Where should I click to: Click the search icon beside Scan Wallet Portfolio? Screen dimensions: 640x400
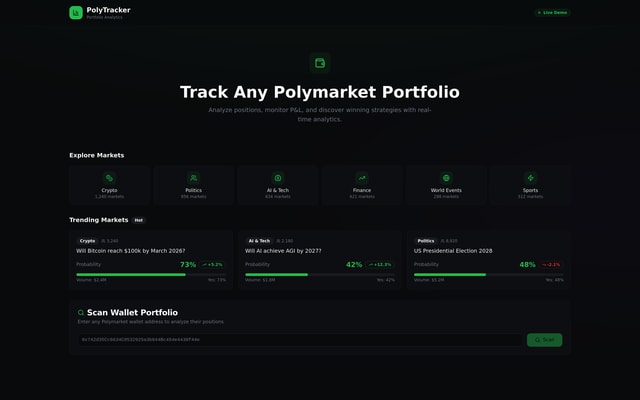click(x=81, y=313)
